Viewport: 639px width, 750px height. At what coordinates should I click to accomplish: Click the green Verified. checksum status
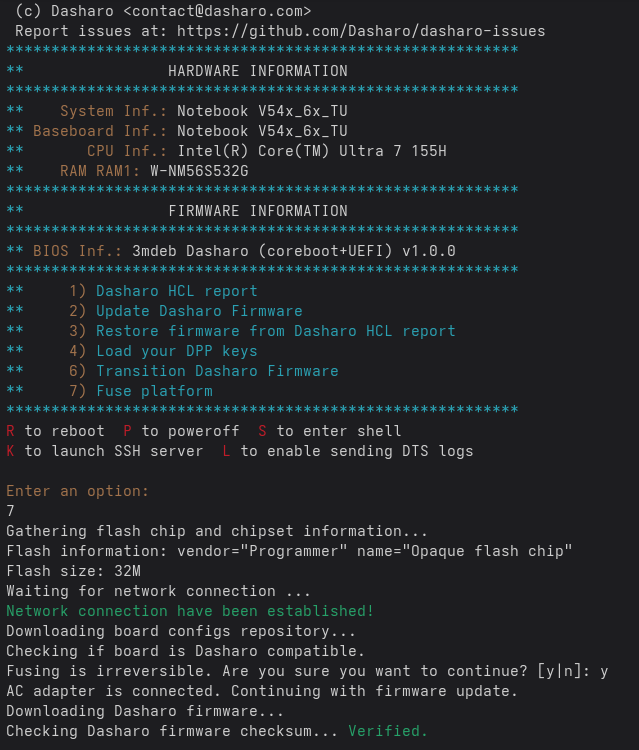[387, 731]
